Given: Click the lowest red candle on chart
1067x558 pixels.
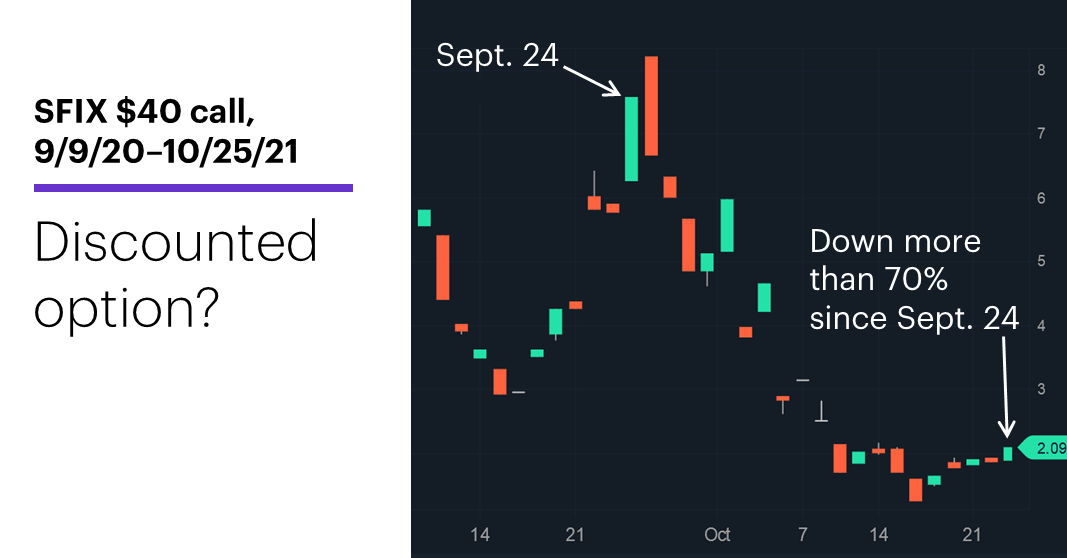Looking at the screenshot, I should coord(916,490).
